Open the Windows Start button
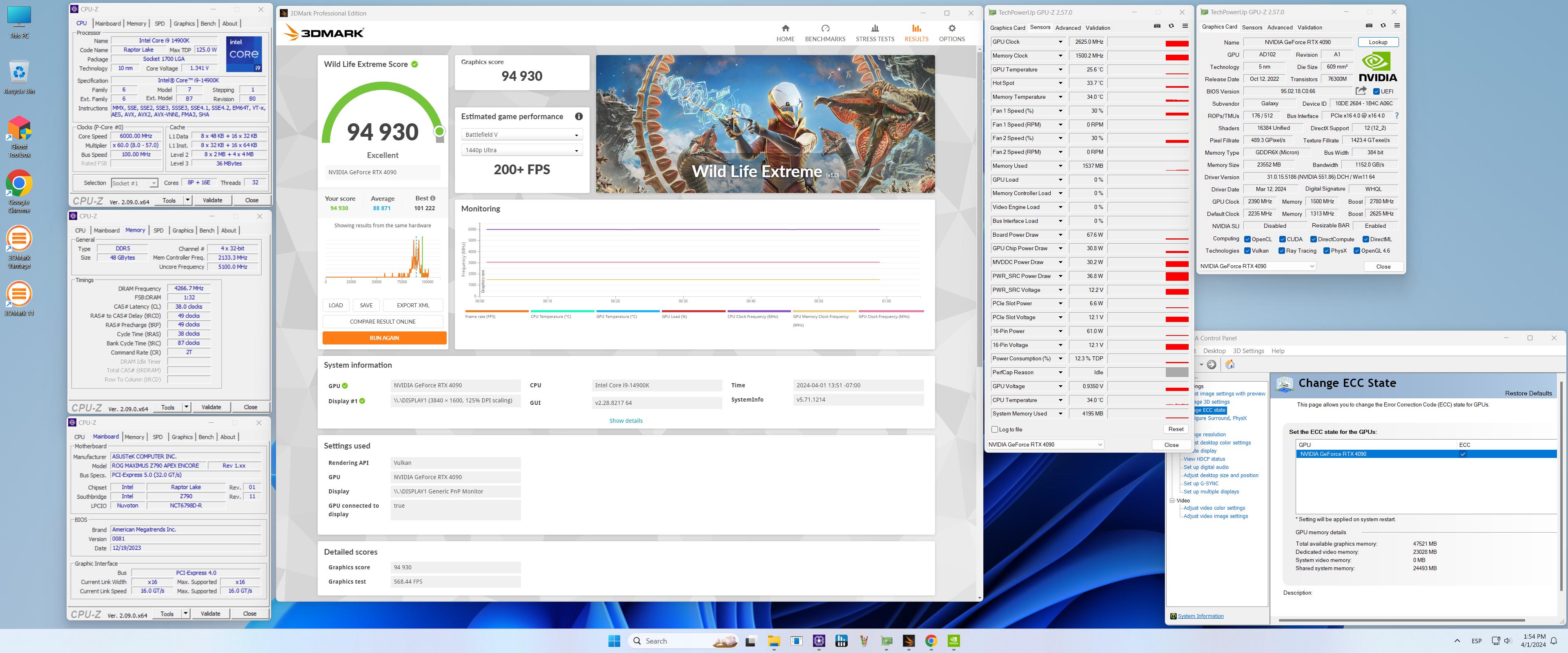This screenshot has width=1568, height=653. [614, 641]
